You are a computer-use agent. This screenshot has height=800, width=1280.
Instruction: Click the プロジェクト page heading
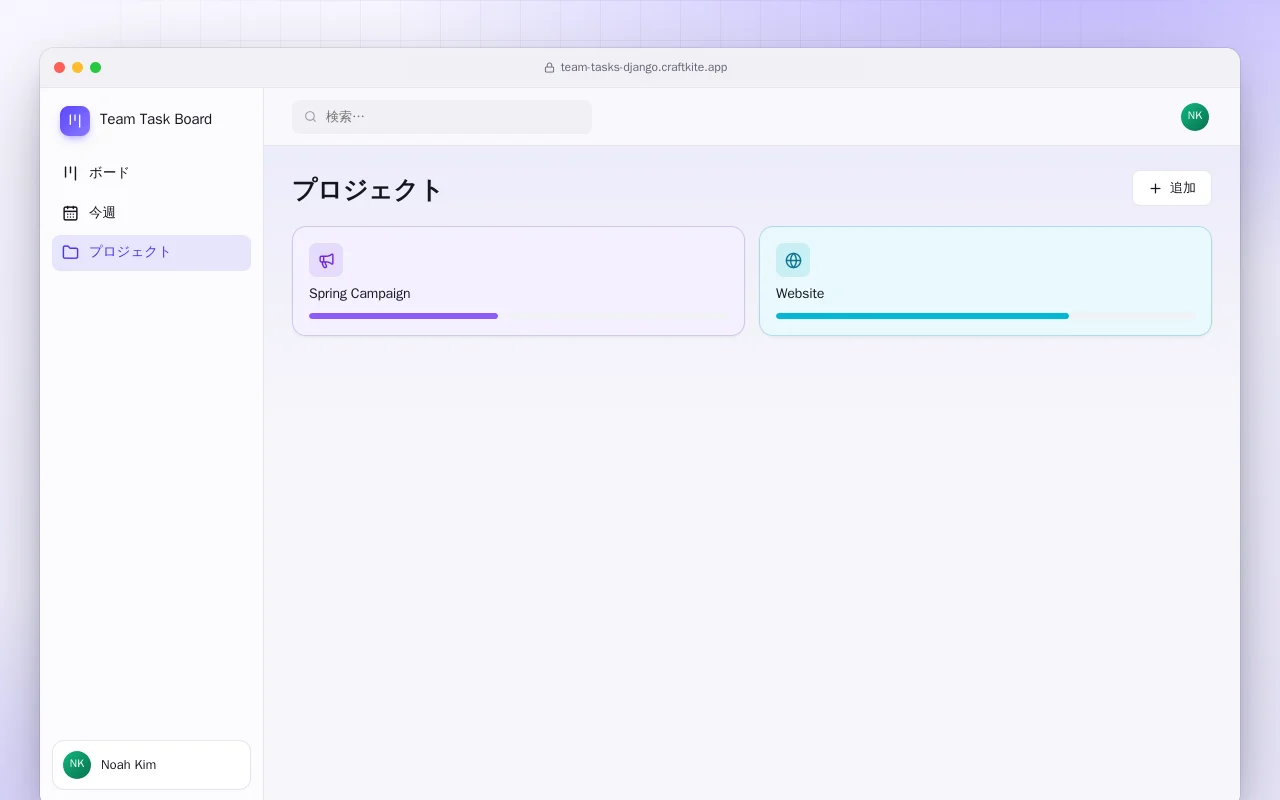coord(367,190)
